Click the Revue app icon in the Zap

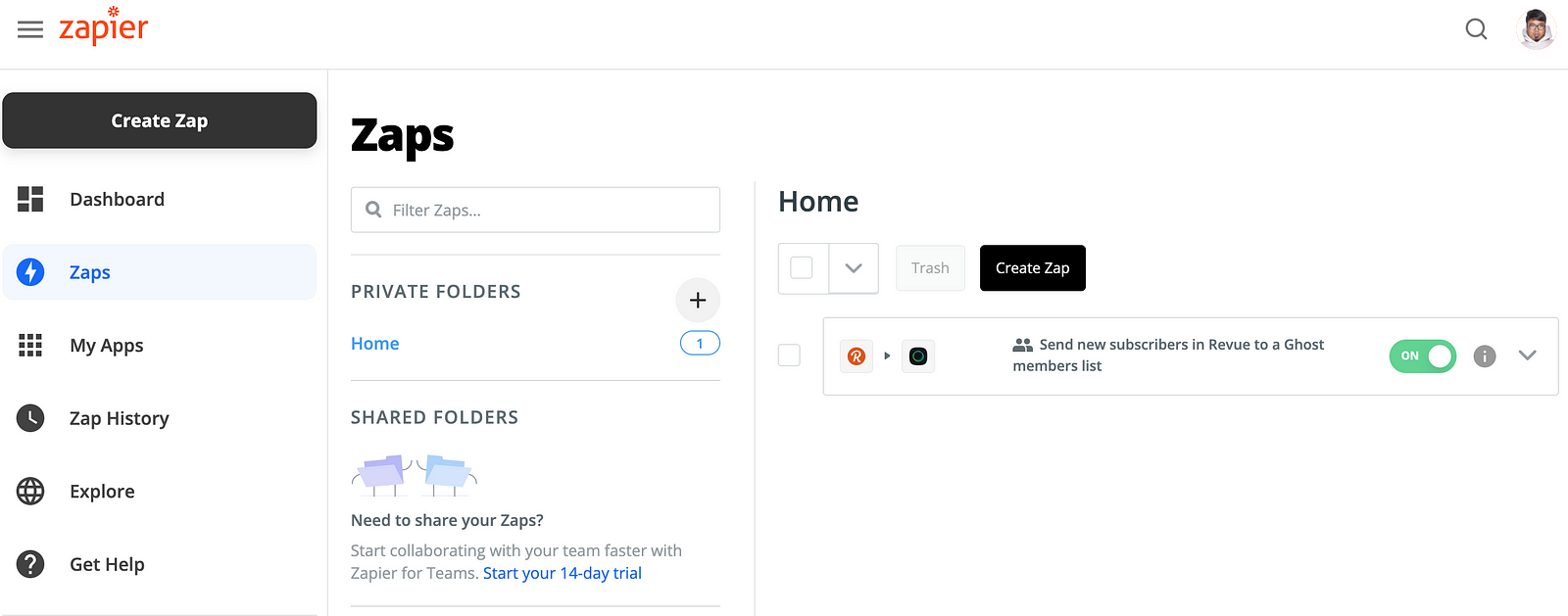click(x=857, y=356)
